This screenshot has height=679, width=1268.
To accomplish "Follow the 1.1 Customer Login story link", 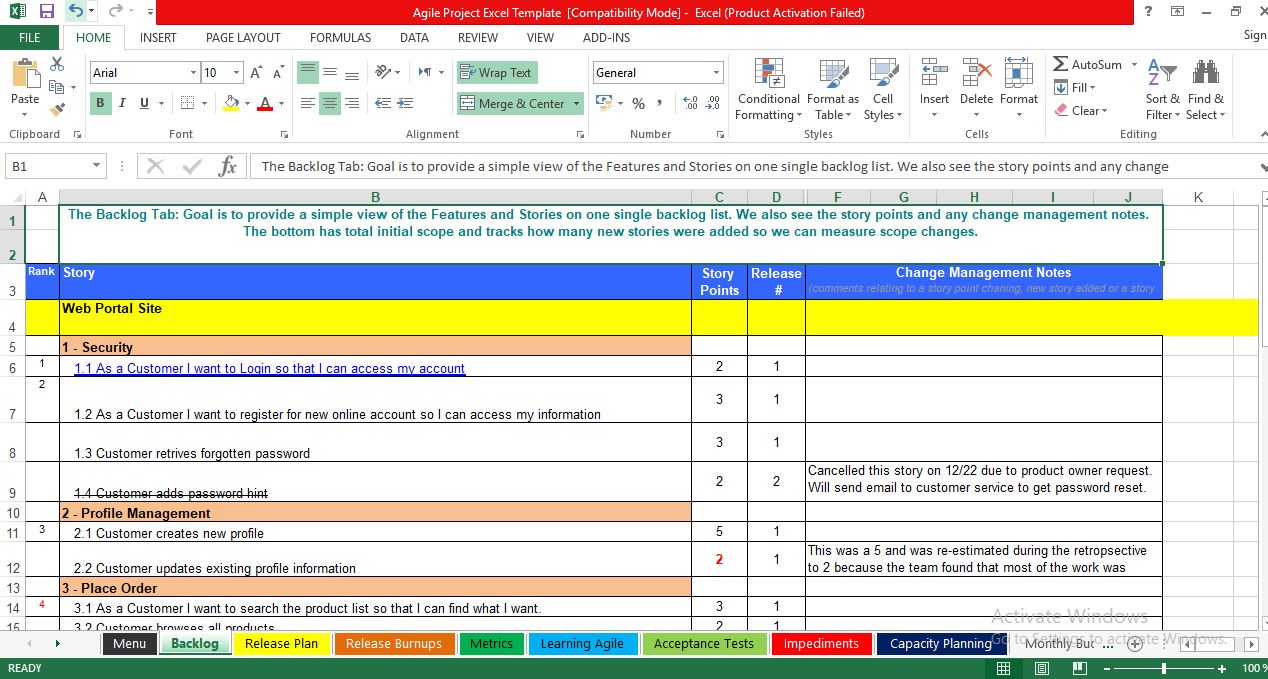I will click(269, 369).
